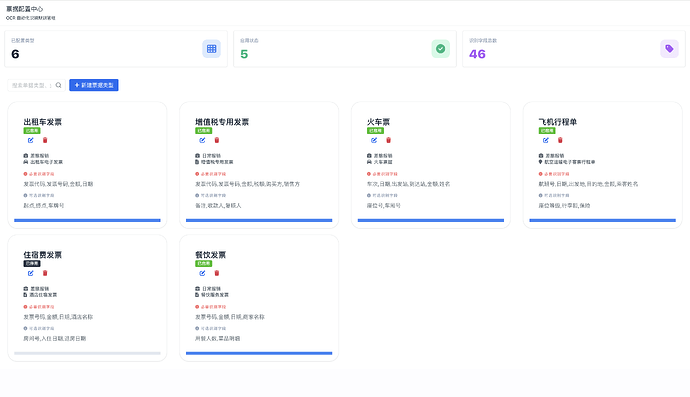Click the purple tag icon beside count 46
Viewport: 690px width, 397px height.
point(669,49)
